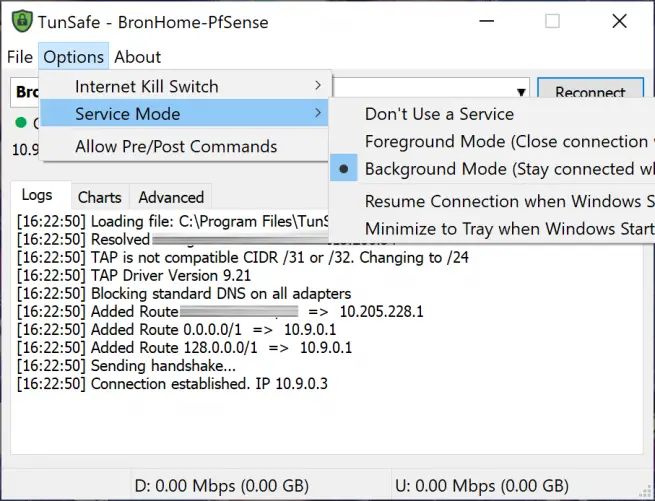The height and width of the screenshot is (501, 655).
Task: Click the Options menu
Action: pos(73,57)
